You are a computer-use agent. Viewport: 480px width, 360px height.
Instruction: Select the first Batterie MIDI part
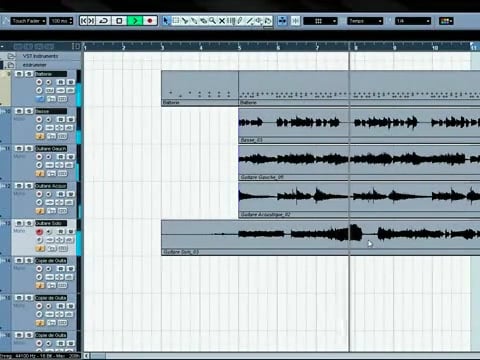click(x=200, y=88)
